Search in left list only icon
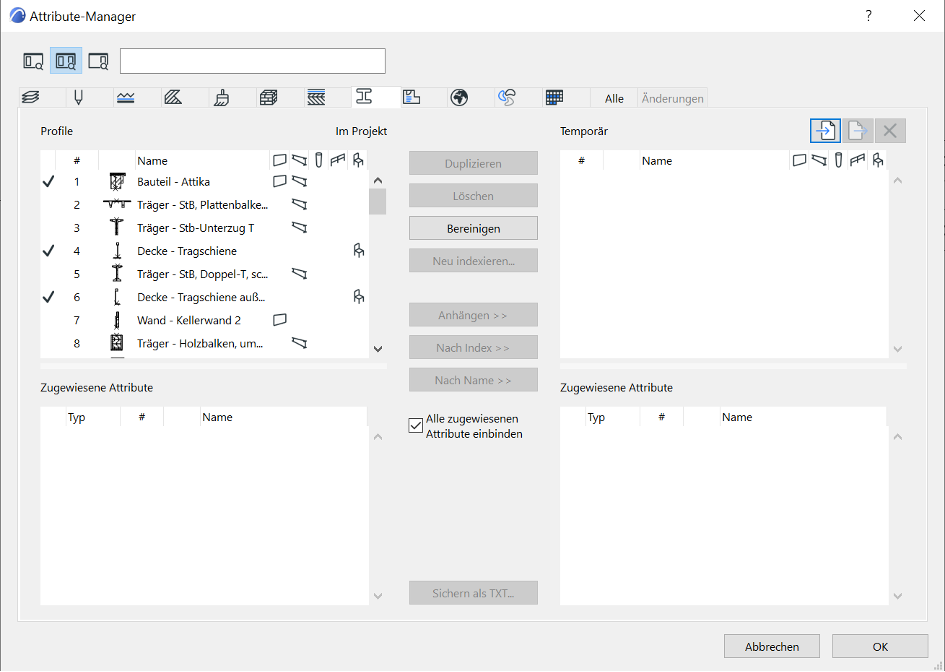The width and height of the screenshot is (945, 672). (x=33, y=61)
